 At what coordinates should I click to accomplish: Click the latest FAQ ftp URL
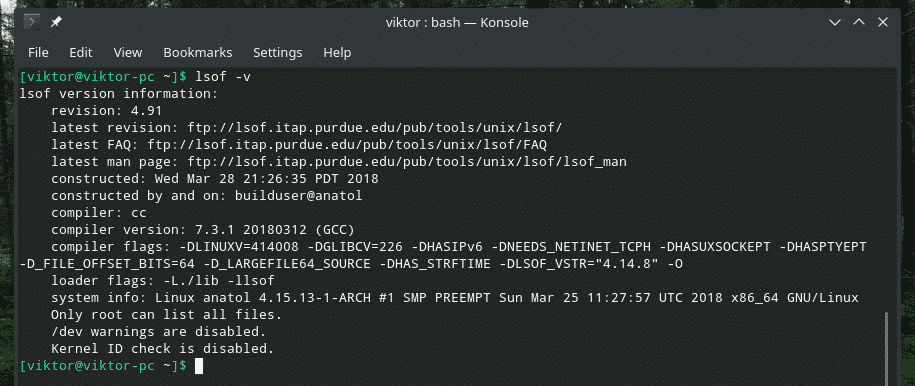coord(347,144)
